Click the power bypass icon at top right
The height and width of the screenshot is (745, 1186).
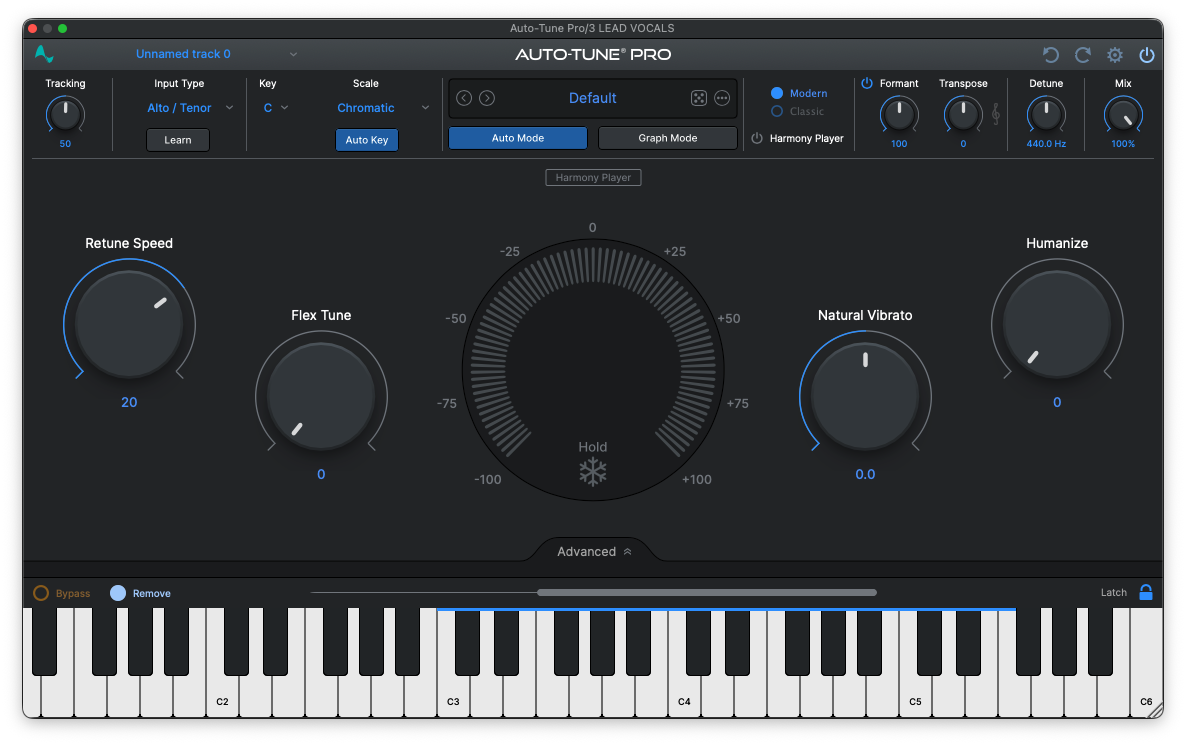tap(1146, 54)
